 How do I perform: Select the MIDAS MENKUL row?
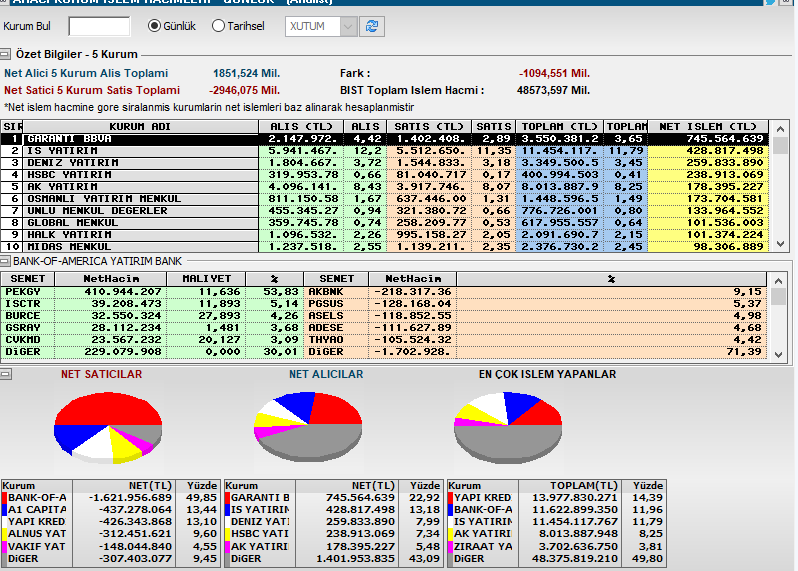pyautogui.click(x=384, y=247)
